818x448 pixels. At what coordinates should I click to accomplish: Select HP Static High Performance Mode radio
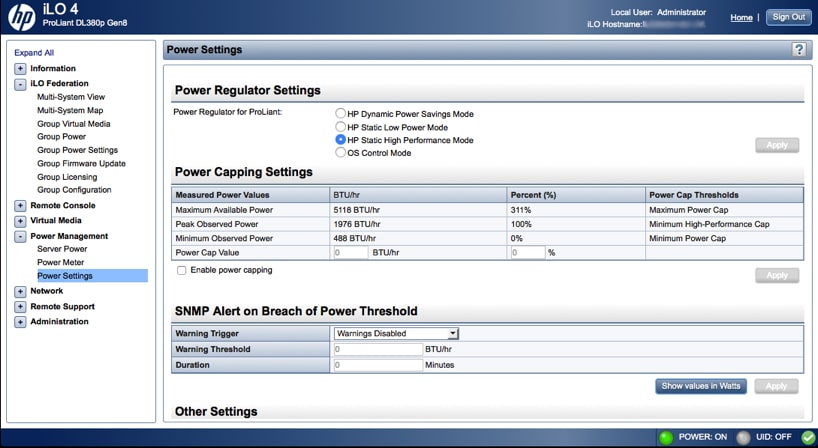(x=340, y=140)
